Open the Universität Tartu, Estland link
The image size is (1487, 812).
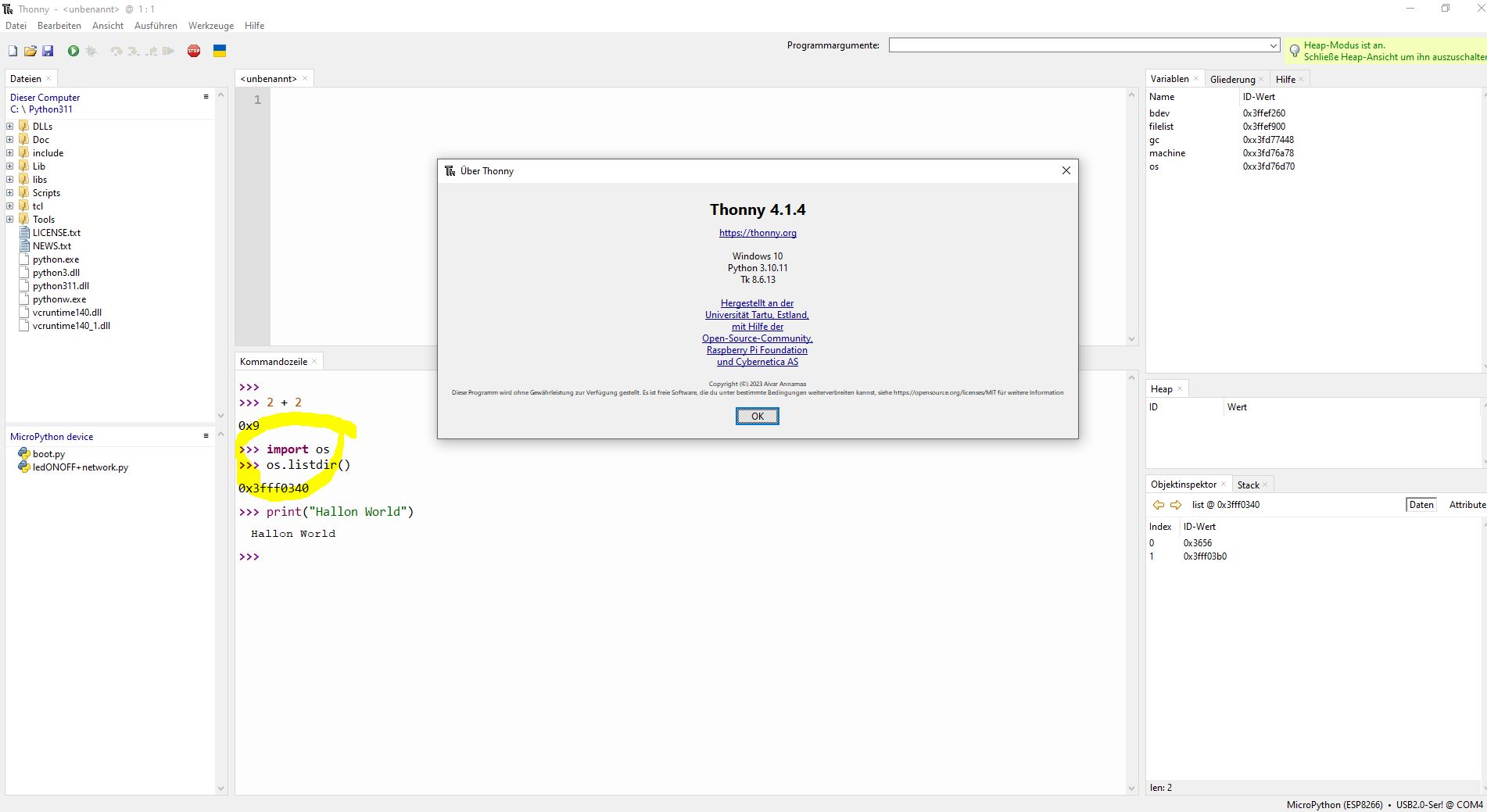coord(757,315)
